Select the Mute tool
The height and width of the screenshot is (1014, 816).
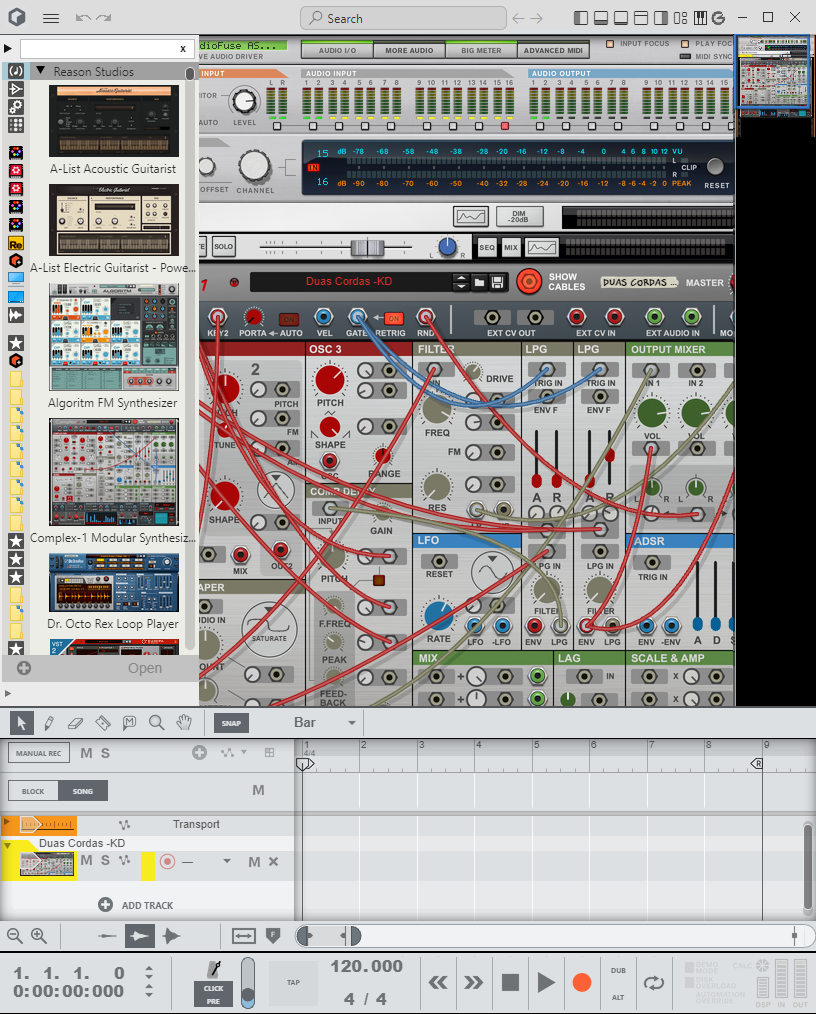[x=129, y=722]
